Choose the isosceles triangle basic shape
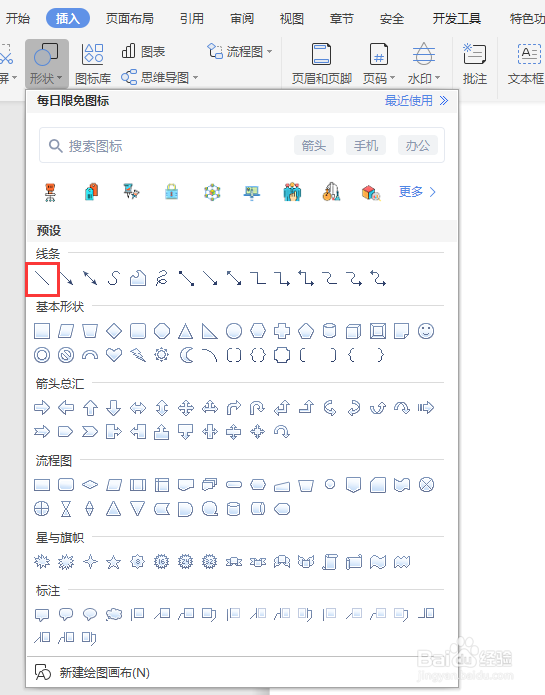 pyautogui.click(x=186, y=331)
